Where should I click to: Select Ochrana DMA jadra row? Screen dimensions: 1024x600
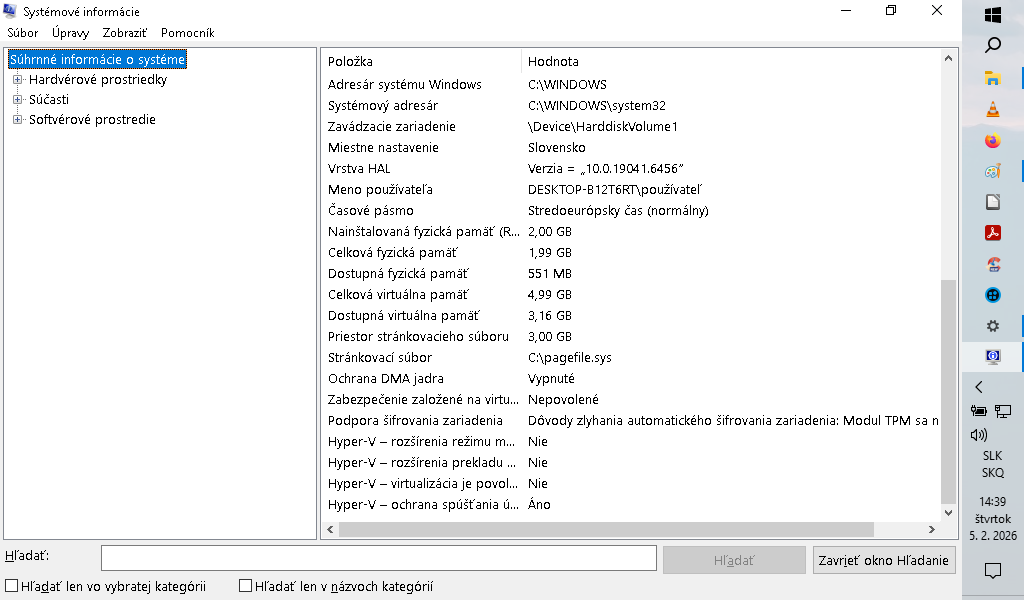[x=631, y=379]
